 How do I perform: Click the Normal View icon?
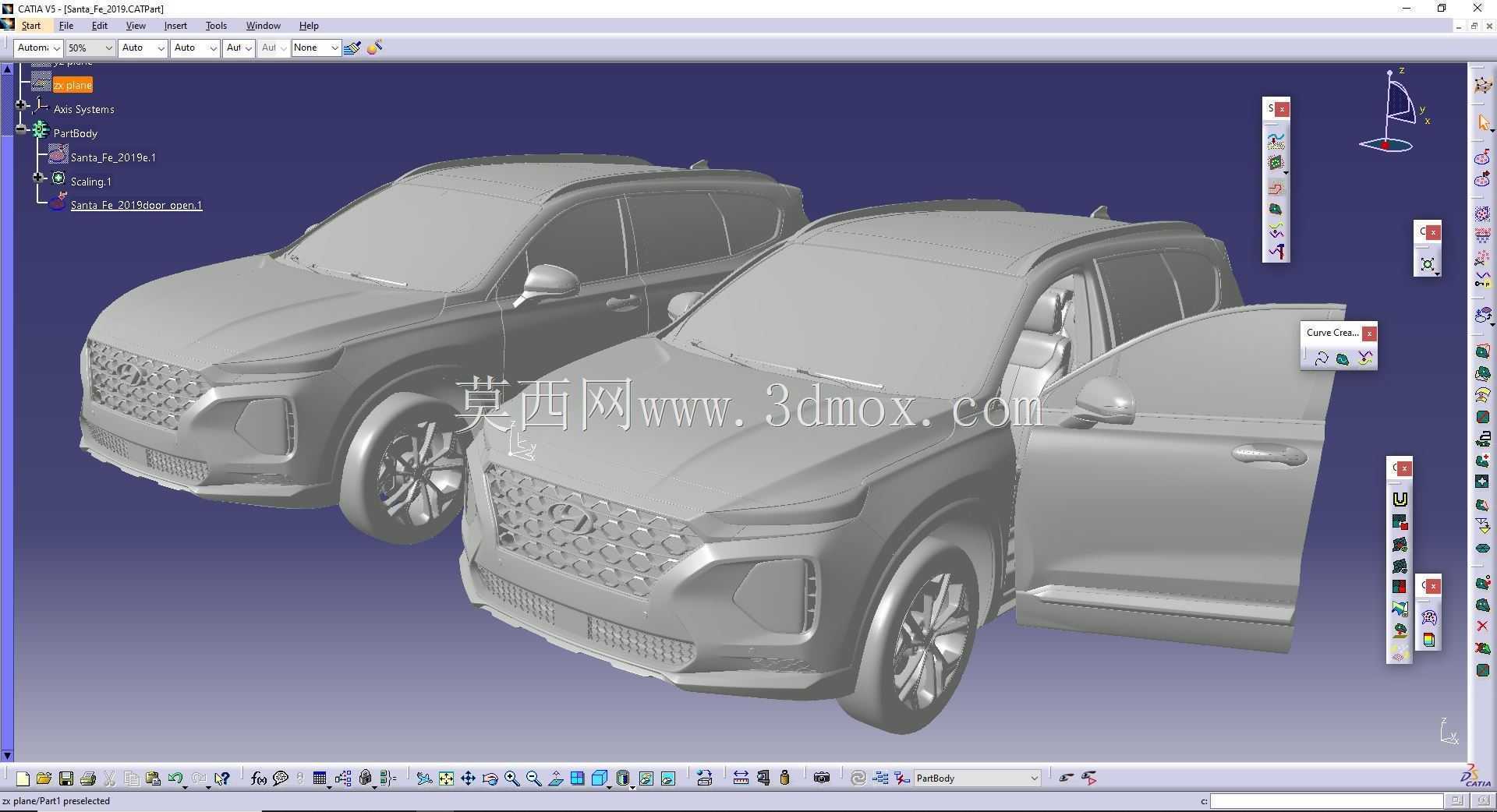556,778
